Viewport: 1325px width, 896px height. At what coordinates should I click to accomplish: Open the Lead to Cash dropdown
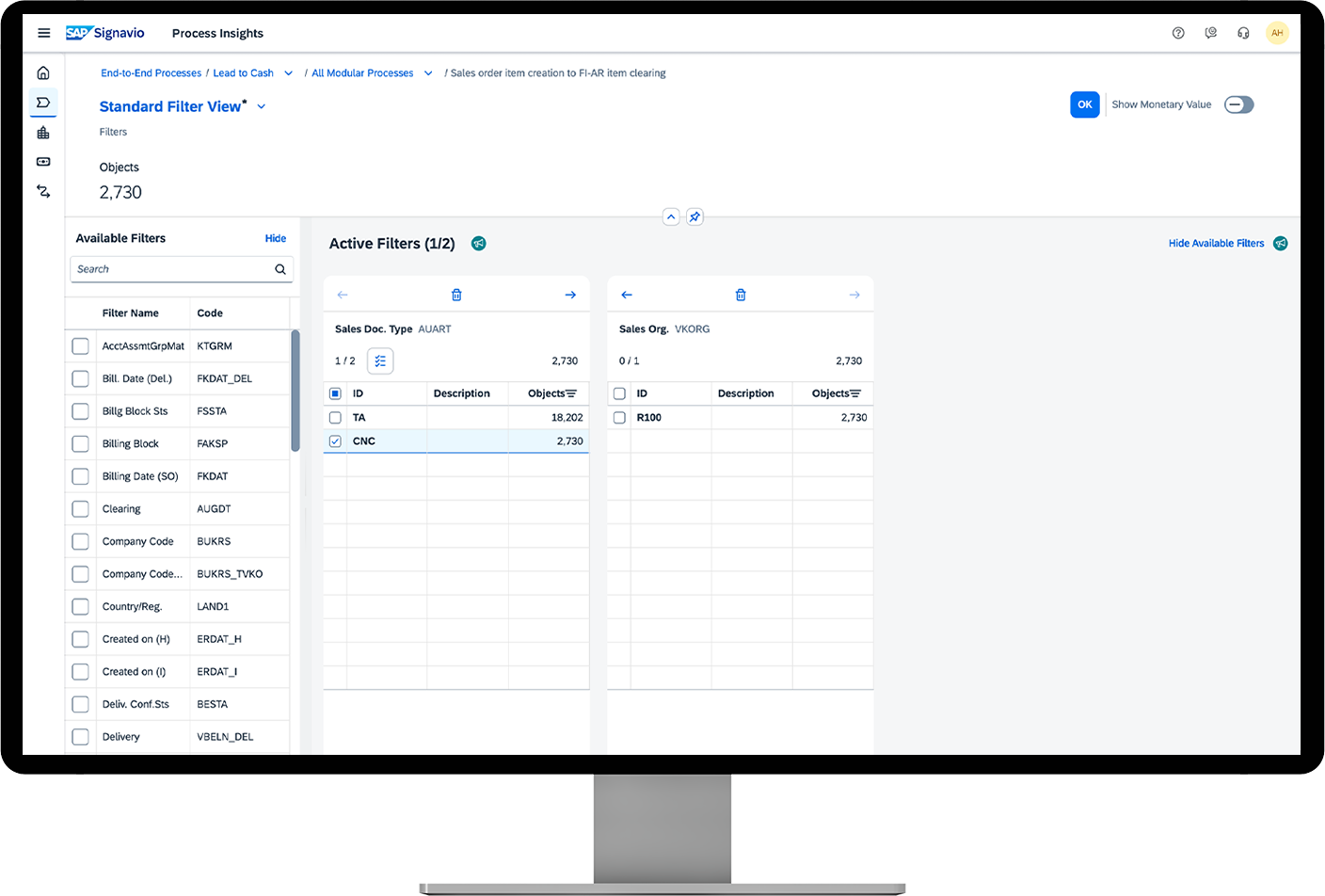288,72
